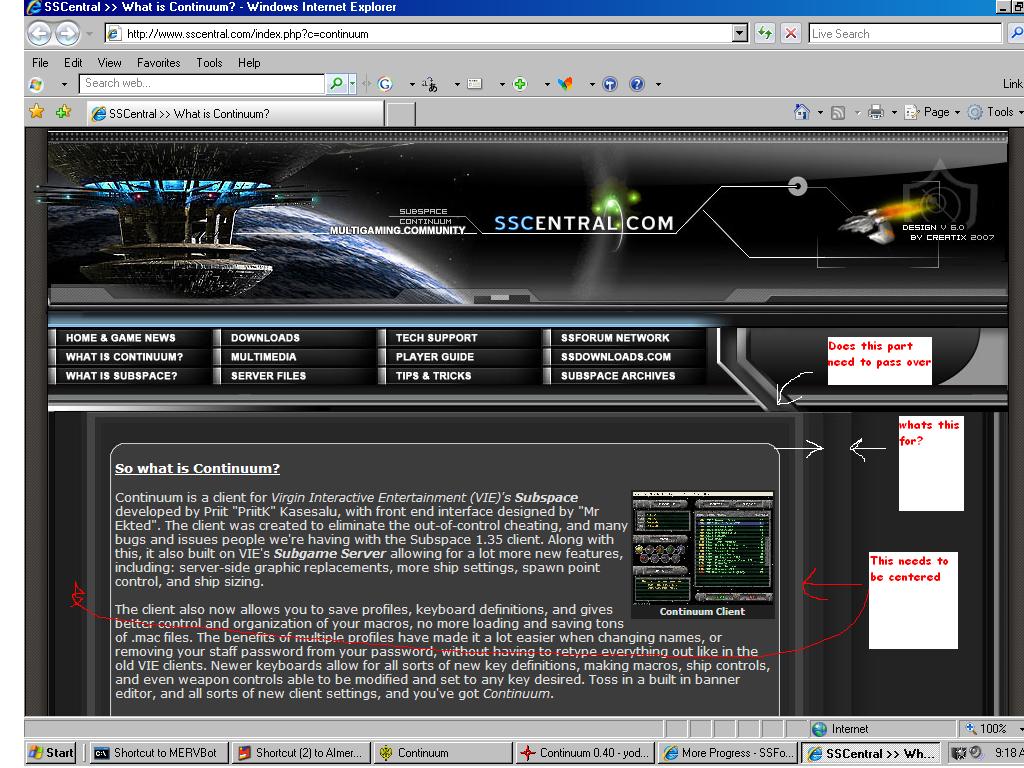Open the SSFORUM NETWORK nav link
The width and height of the screenshot is (1024, 768).
point(615,338)
